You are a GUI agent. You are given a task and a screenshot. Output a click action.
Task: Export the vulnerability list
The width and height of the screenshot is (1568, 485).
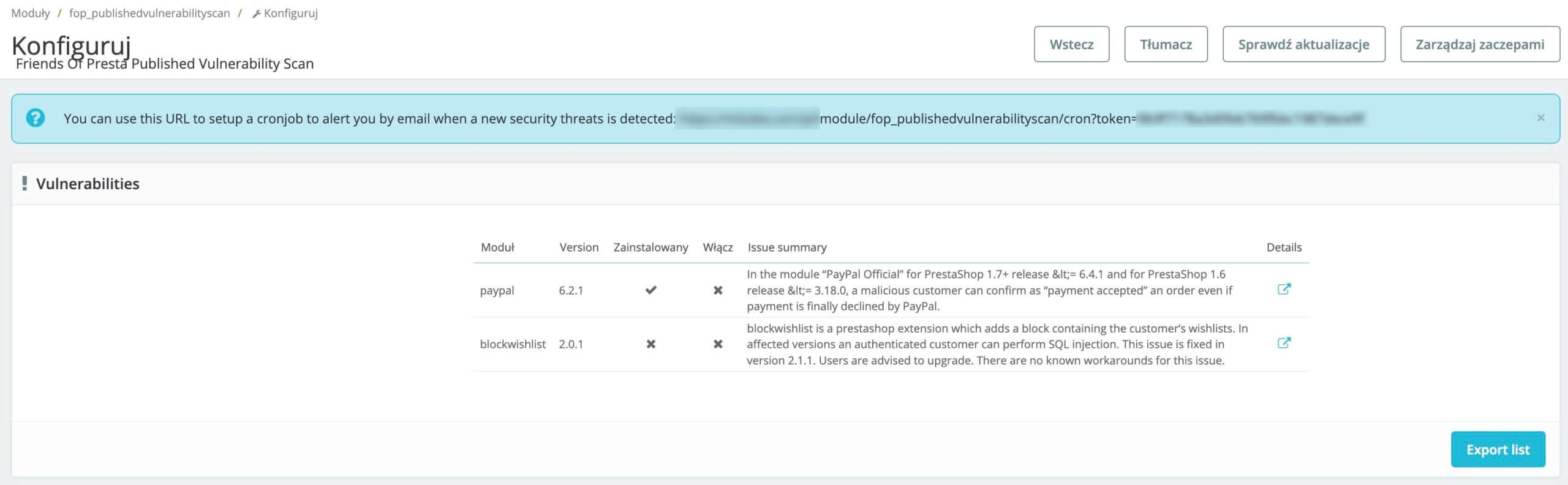(x=1498, y=449)
